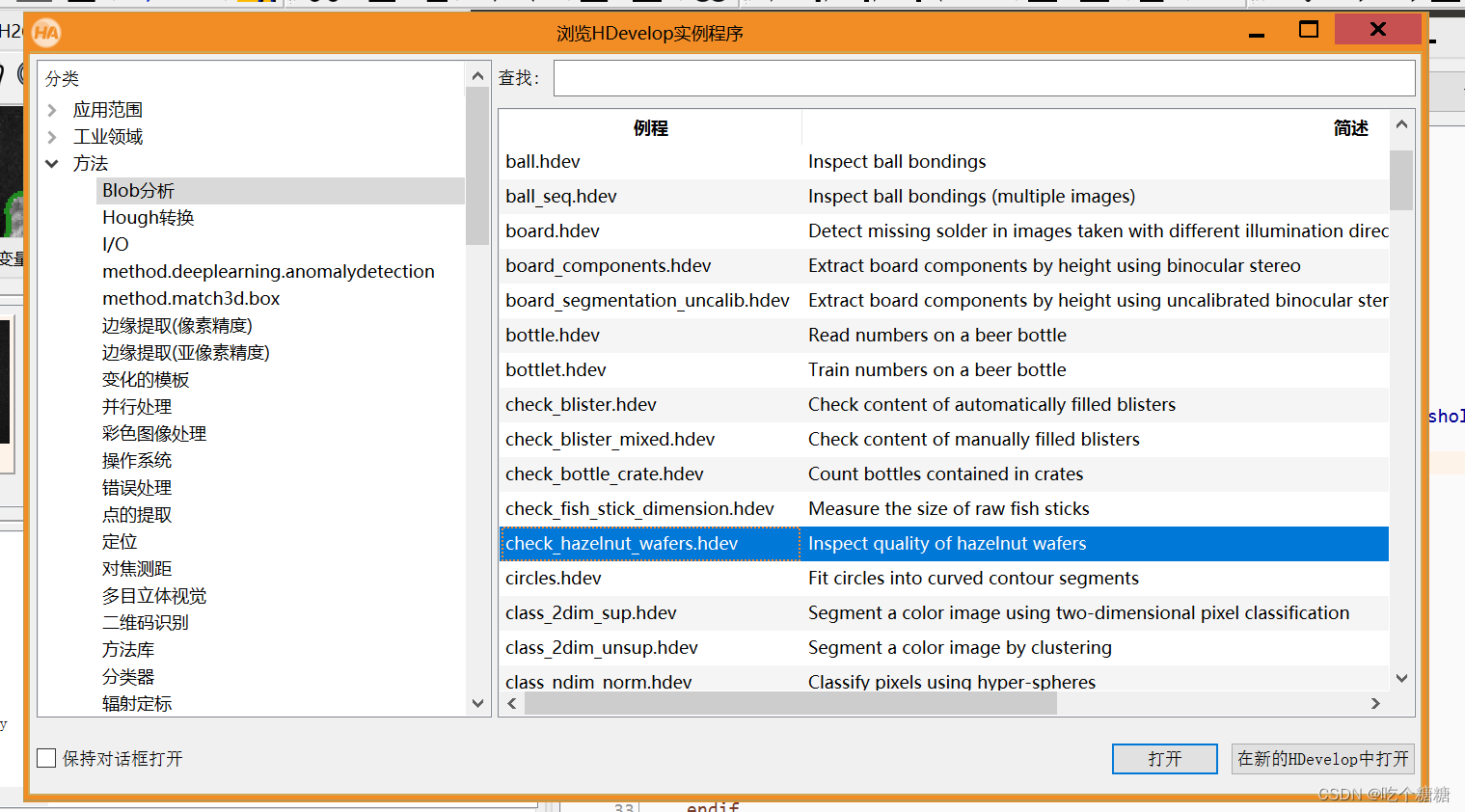
Task: Select 定位 category
Action: (120, 542)
